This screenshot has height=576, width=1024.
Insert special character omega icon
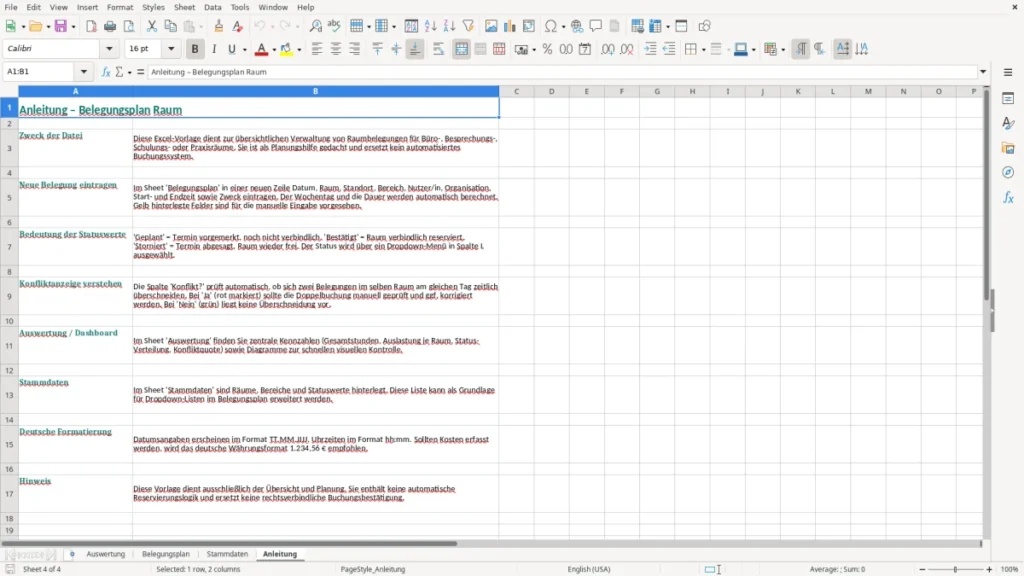coord(551,26)
